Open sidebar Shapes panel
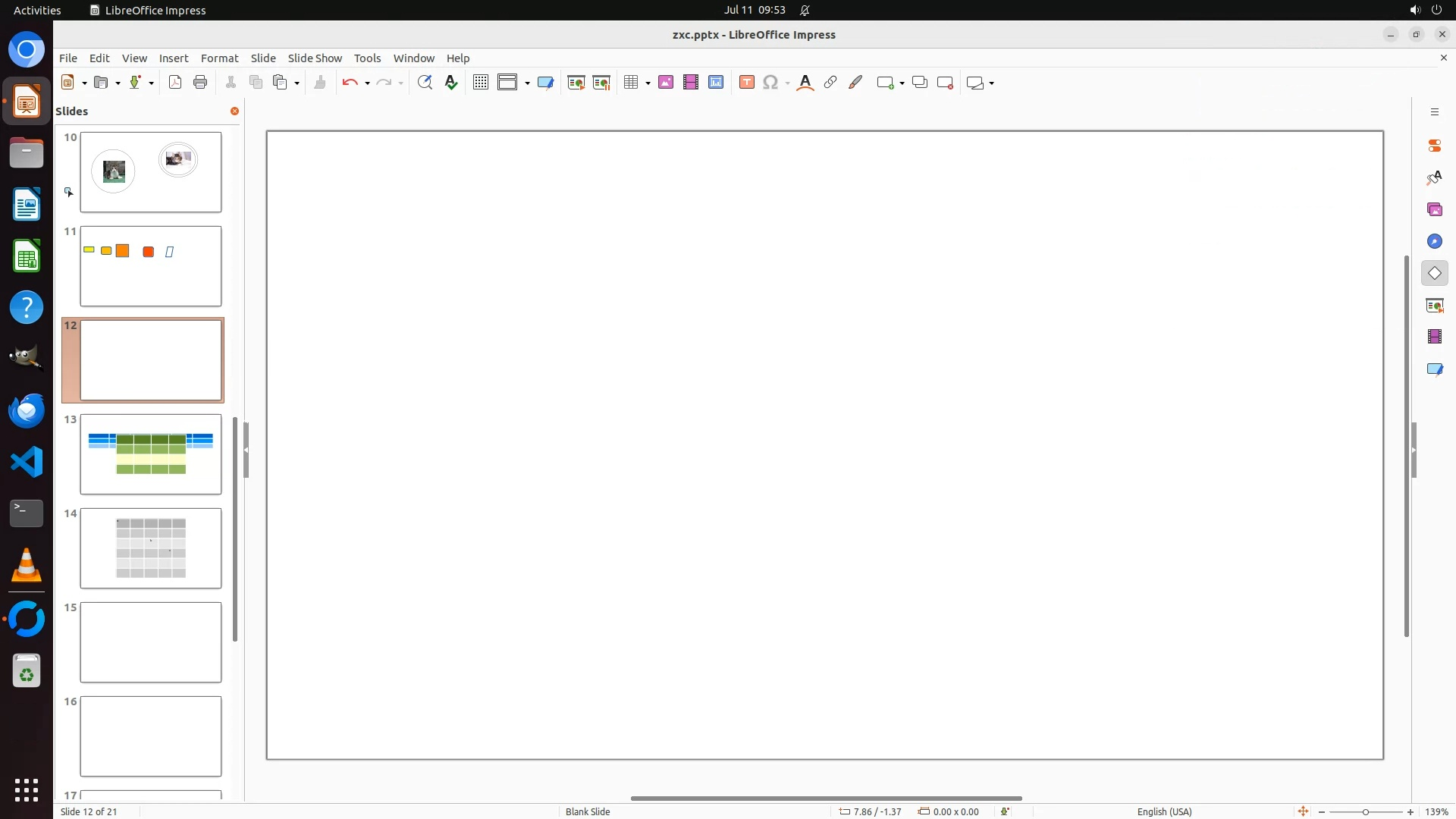1456x819 pixels. point(1434,273)
